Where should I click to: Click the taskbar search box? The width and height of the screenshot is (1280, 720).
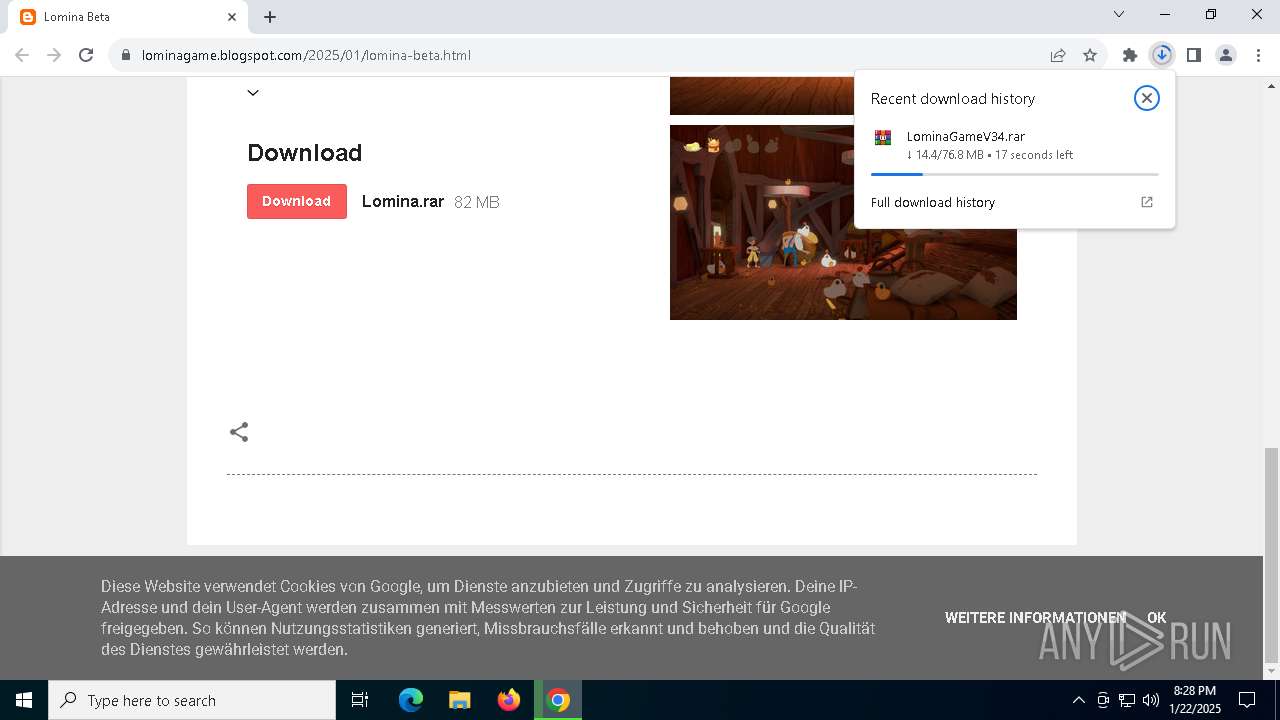point(192,700)
